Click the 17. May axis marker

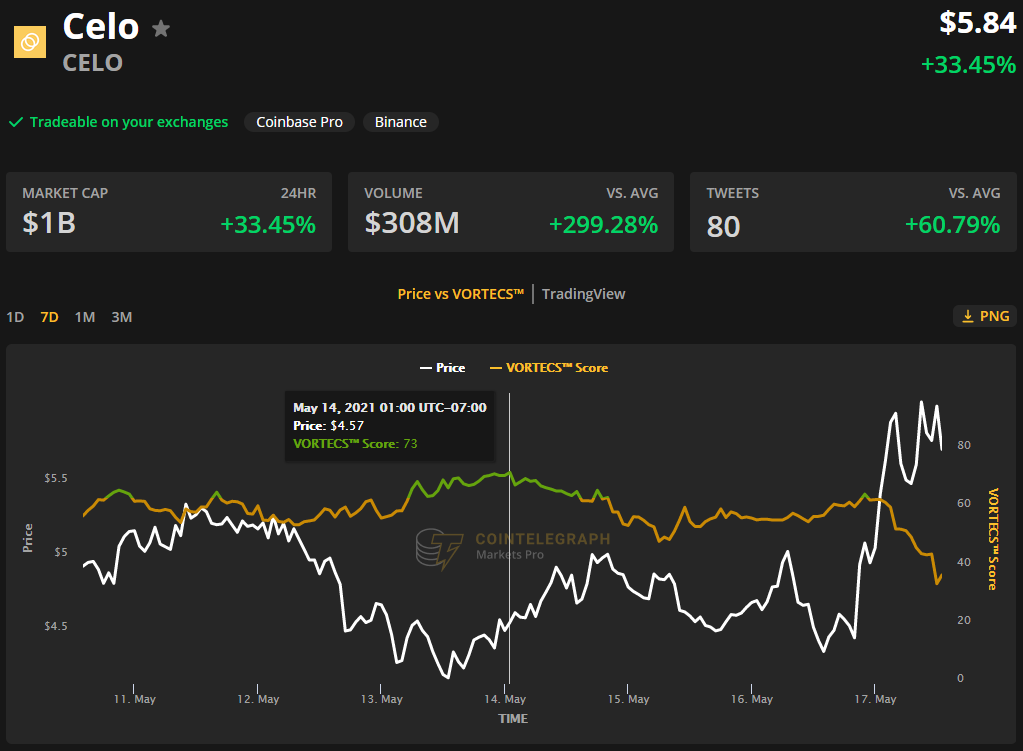tap(876, 699)
